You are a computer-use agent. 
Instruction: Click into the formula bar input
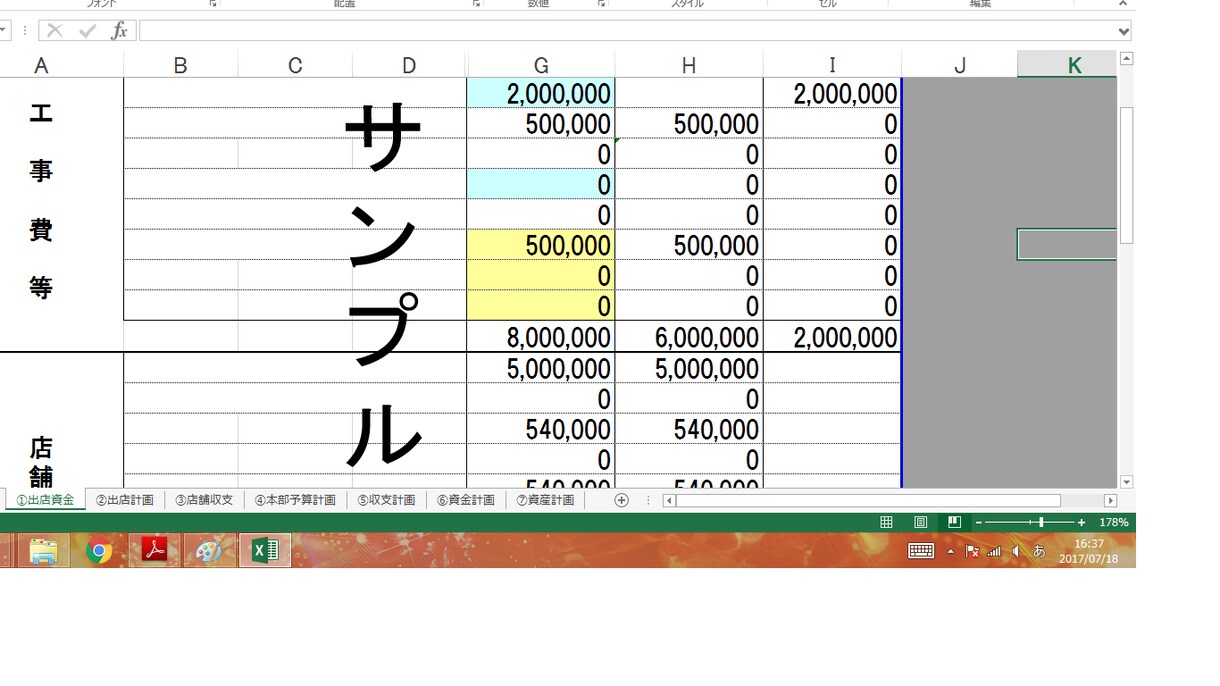click(627, 31)
